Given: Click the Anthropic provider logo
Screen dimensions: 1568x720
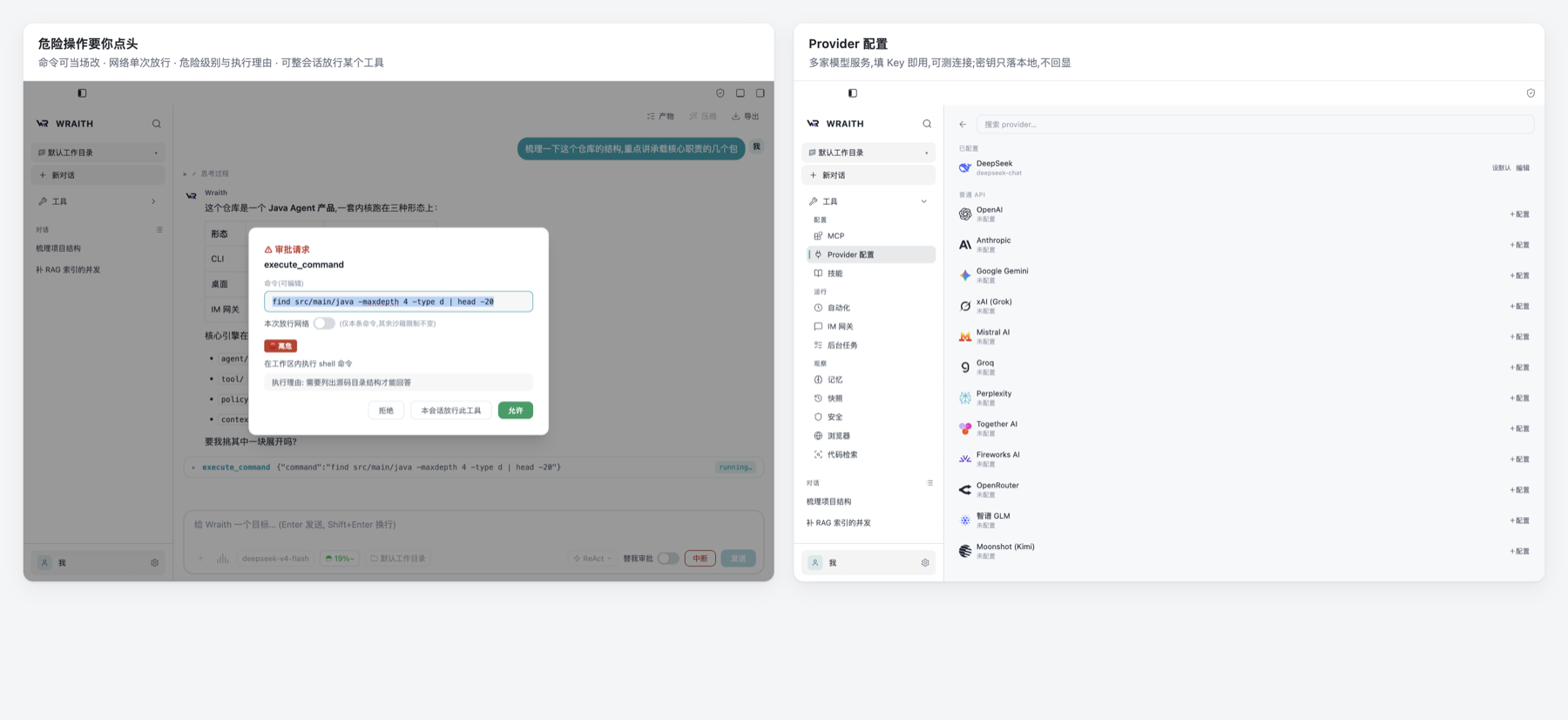Looking at the screenshot, I should (x=965, y=245).
